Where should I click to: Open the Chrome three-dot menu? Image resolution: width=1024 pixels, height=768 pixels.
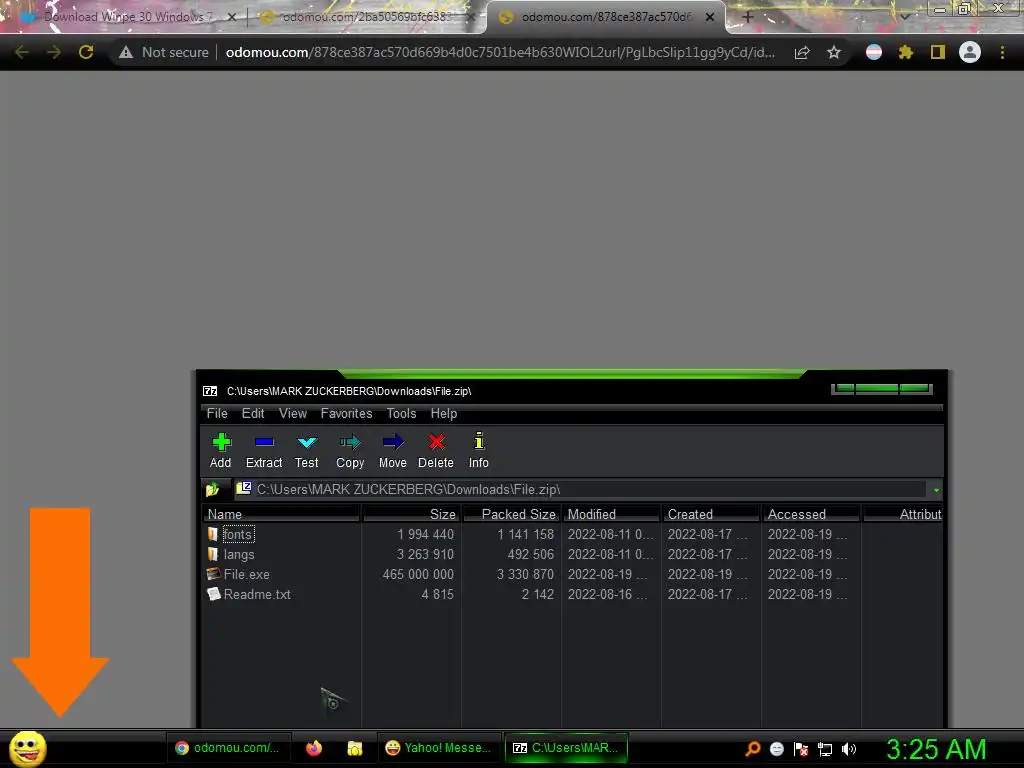[1002, 52]
